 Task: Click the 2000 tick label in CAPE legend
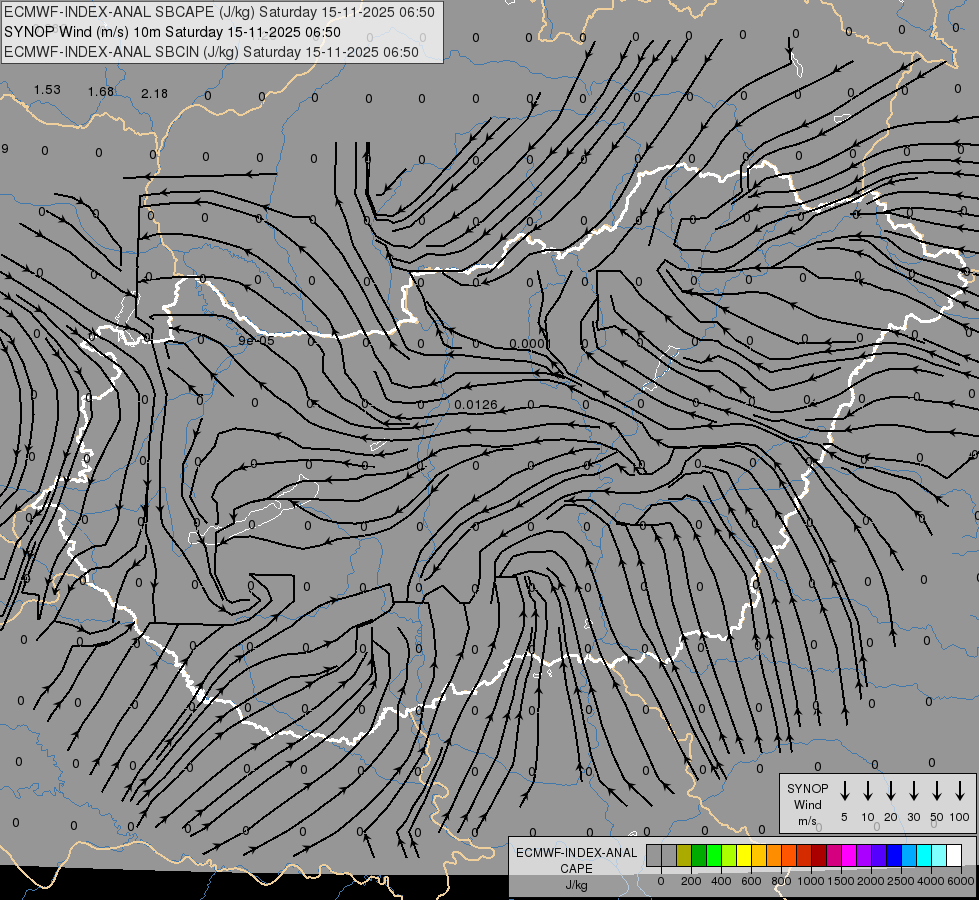[x=871, y=881]
